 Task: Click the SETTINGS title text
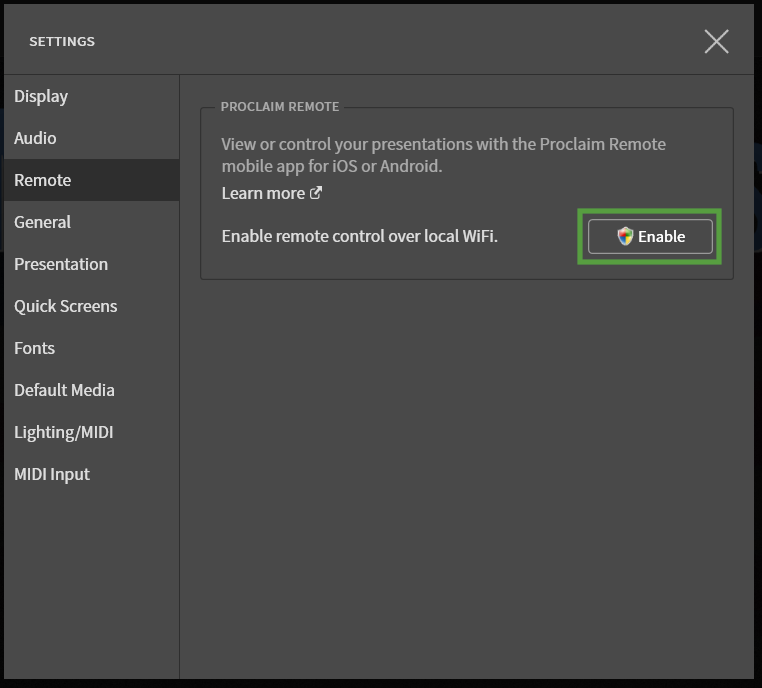coord(62,41)
